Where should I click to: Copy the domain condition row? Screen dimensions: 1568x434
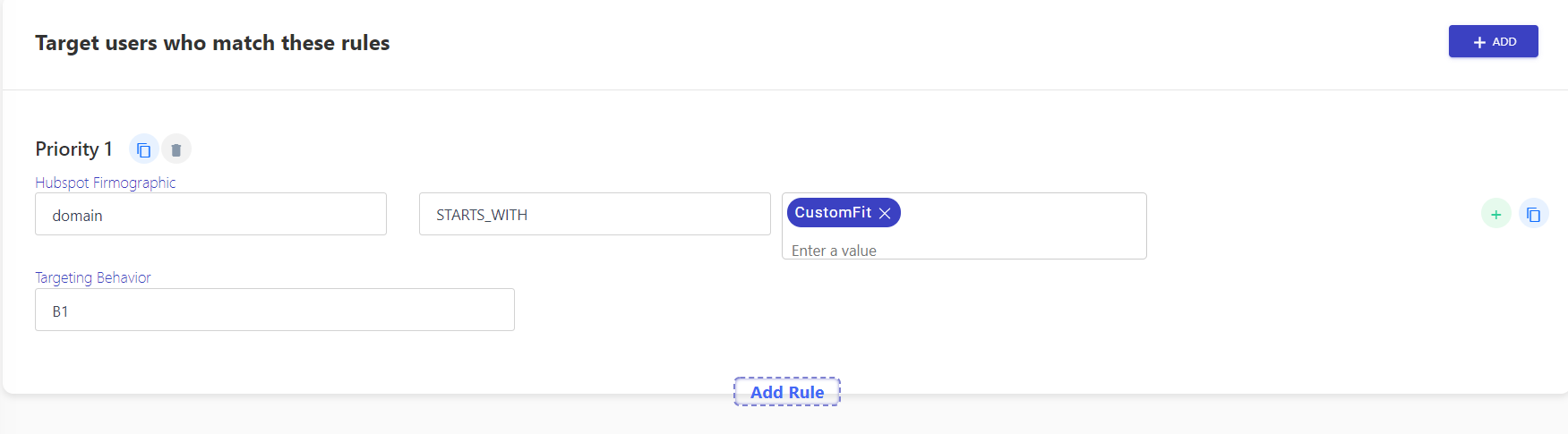pos(1533,214)
